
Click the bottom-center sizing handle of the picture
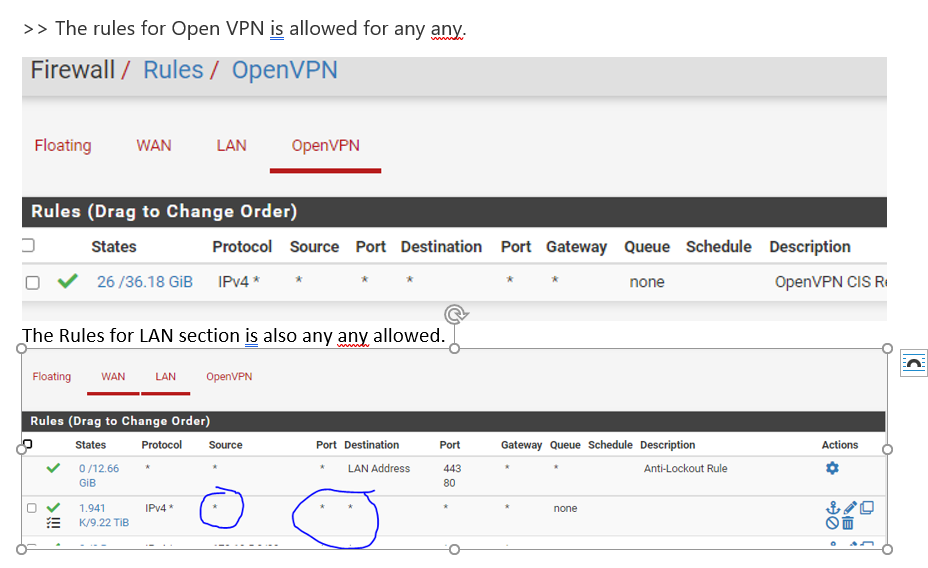455,550
